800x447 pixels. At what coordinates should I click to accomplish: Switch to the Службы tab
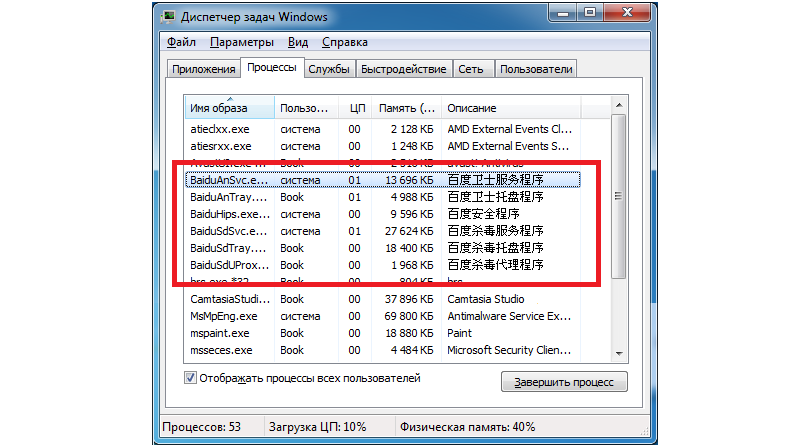pos(329,69)
